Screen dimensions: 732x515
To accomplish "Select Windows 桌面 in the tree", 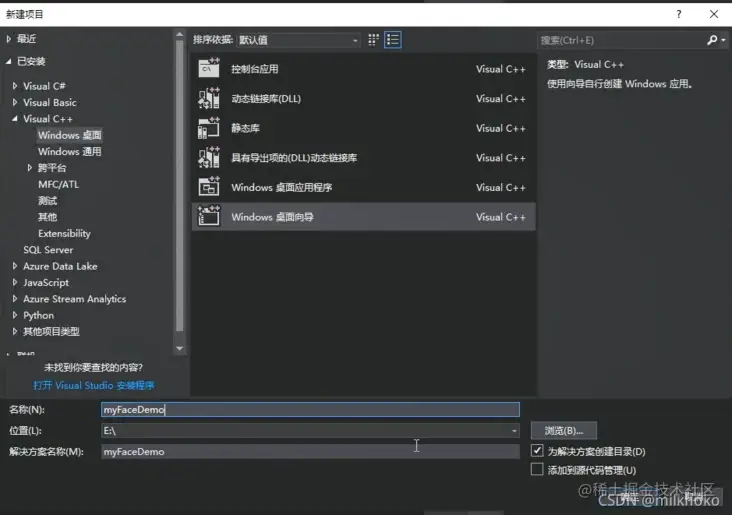I will pos(70,135).
